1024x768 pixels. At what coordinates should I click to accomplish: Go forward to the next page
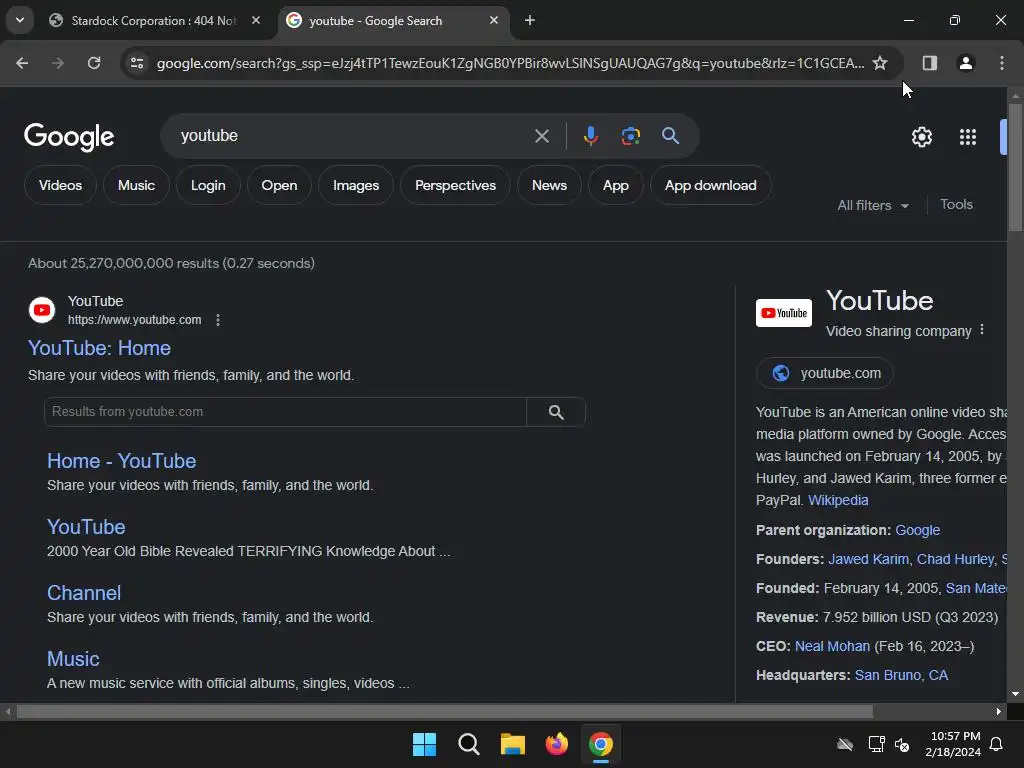(x=58, y=63)
